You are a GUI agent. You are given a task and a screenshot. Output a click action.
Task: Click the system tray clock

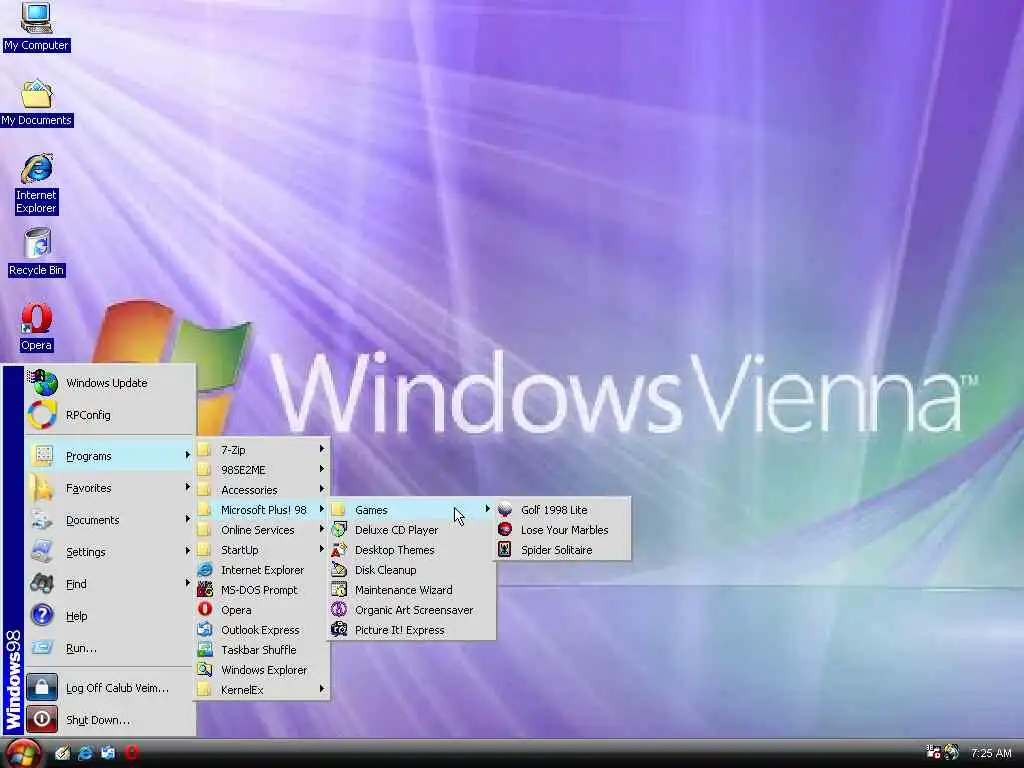point(991,753)
